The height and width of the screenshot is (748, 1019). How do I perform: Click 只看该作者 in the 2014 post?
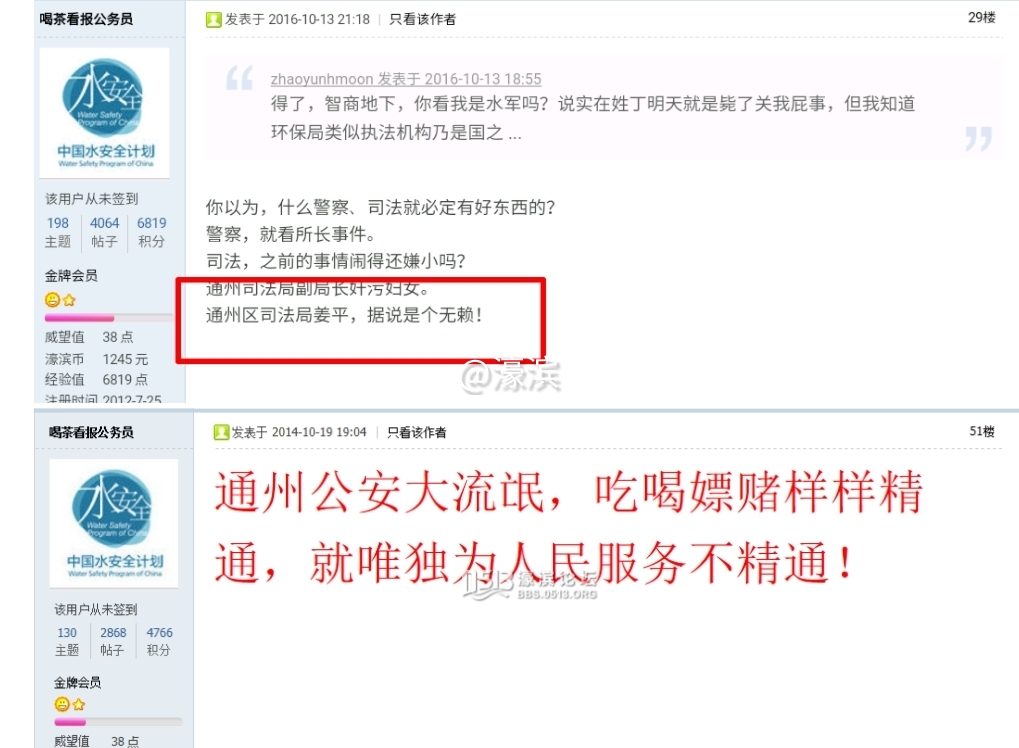click(417, 432)
